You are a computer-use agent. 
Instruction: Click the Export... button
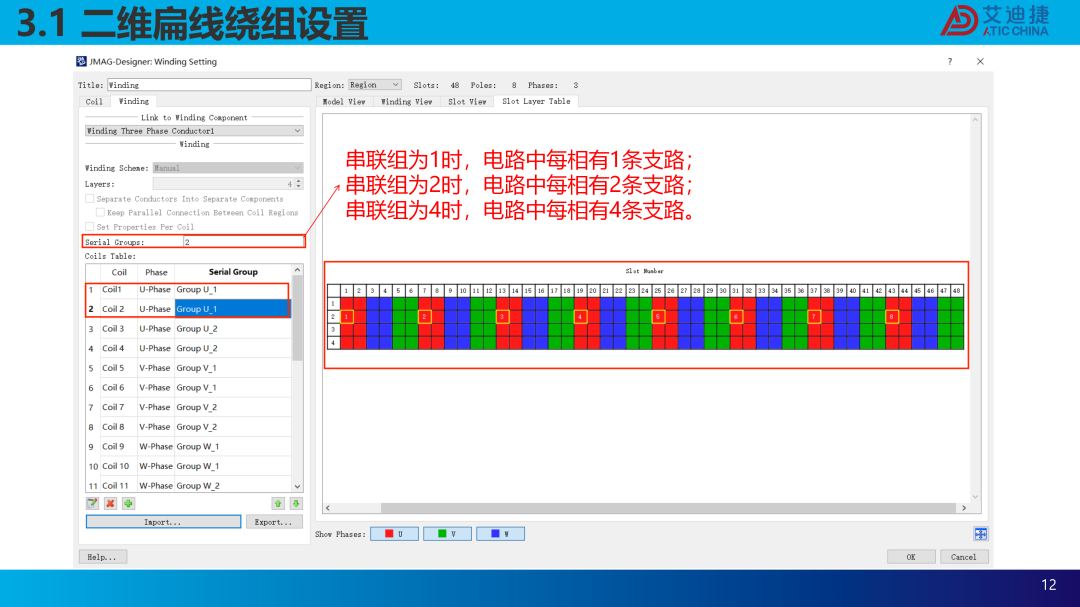click(273, 522)
